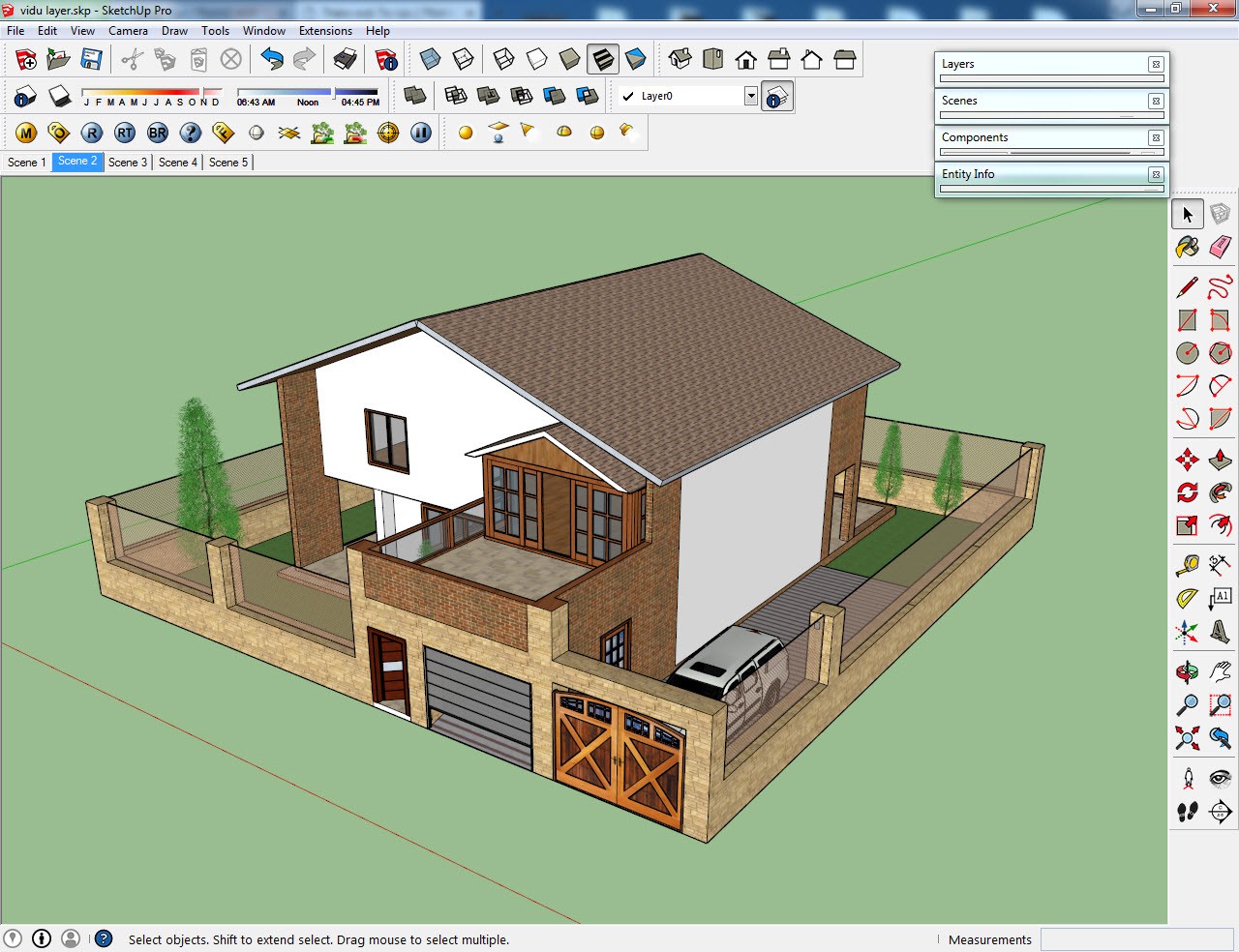
Task: Expand the Components tray panel
Action: [1052, 137]
